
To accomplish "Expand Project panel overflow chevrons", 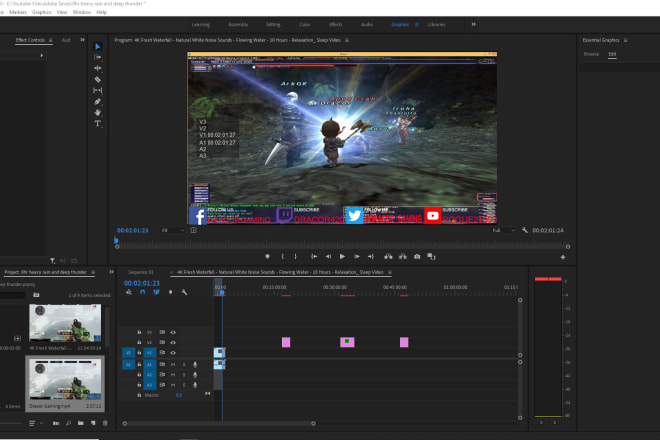I will tap(112, 272).
